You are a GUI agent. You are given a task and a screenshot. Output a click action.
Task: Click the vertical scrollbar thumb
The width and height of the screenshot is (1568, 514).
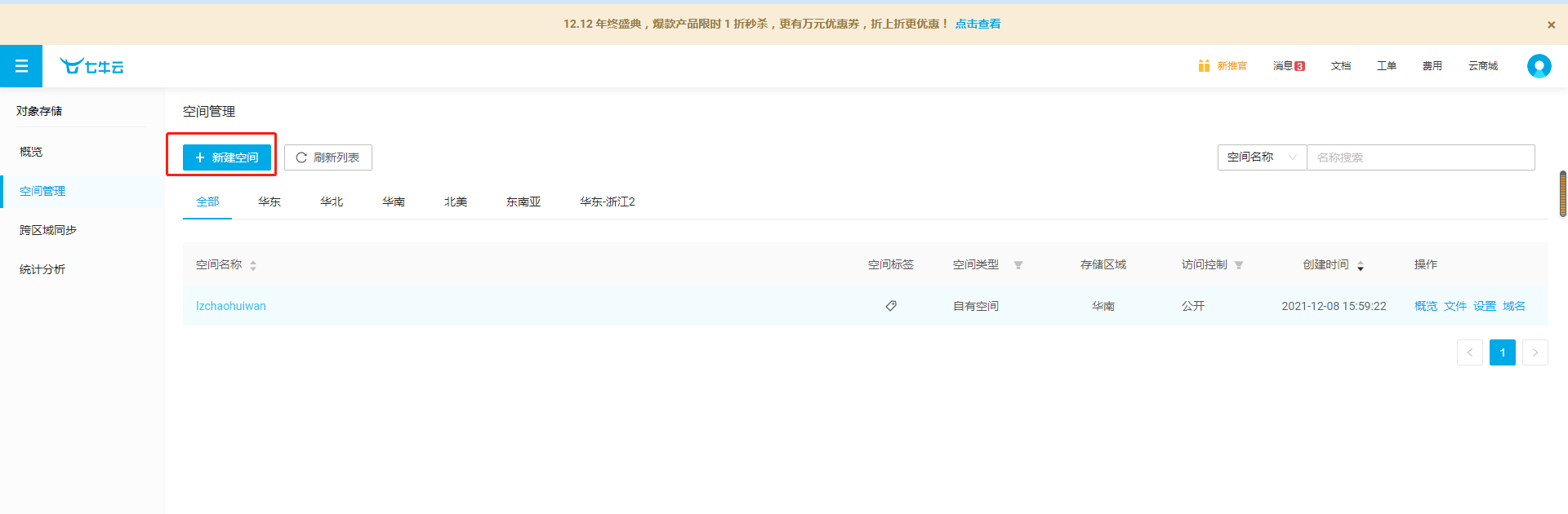(x=1563, y=194)
